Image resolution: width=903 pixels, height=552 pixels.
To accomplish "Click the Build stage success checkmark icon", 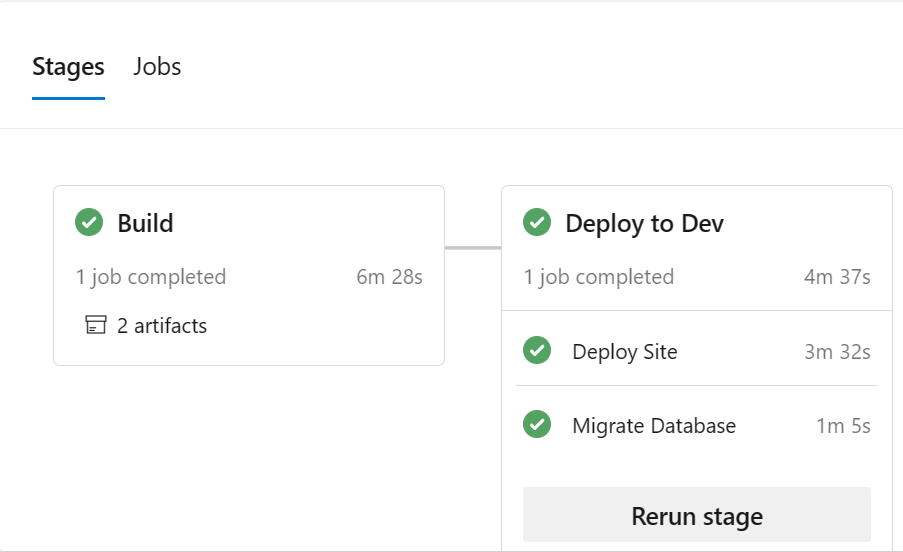I will point(89,222).
